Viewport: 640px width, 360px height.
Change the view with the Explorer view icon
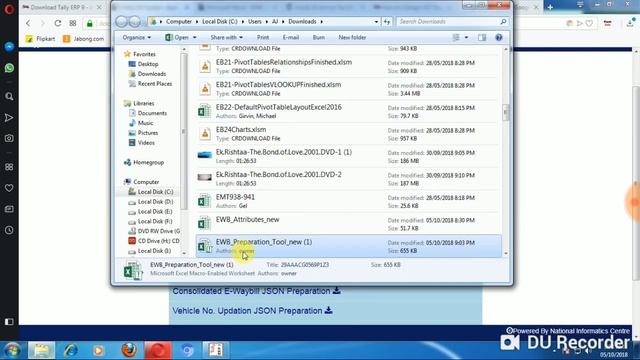coord(456,38)
